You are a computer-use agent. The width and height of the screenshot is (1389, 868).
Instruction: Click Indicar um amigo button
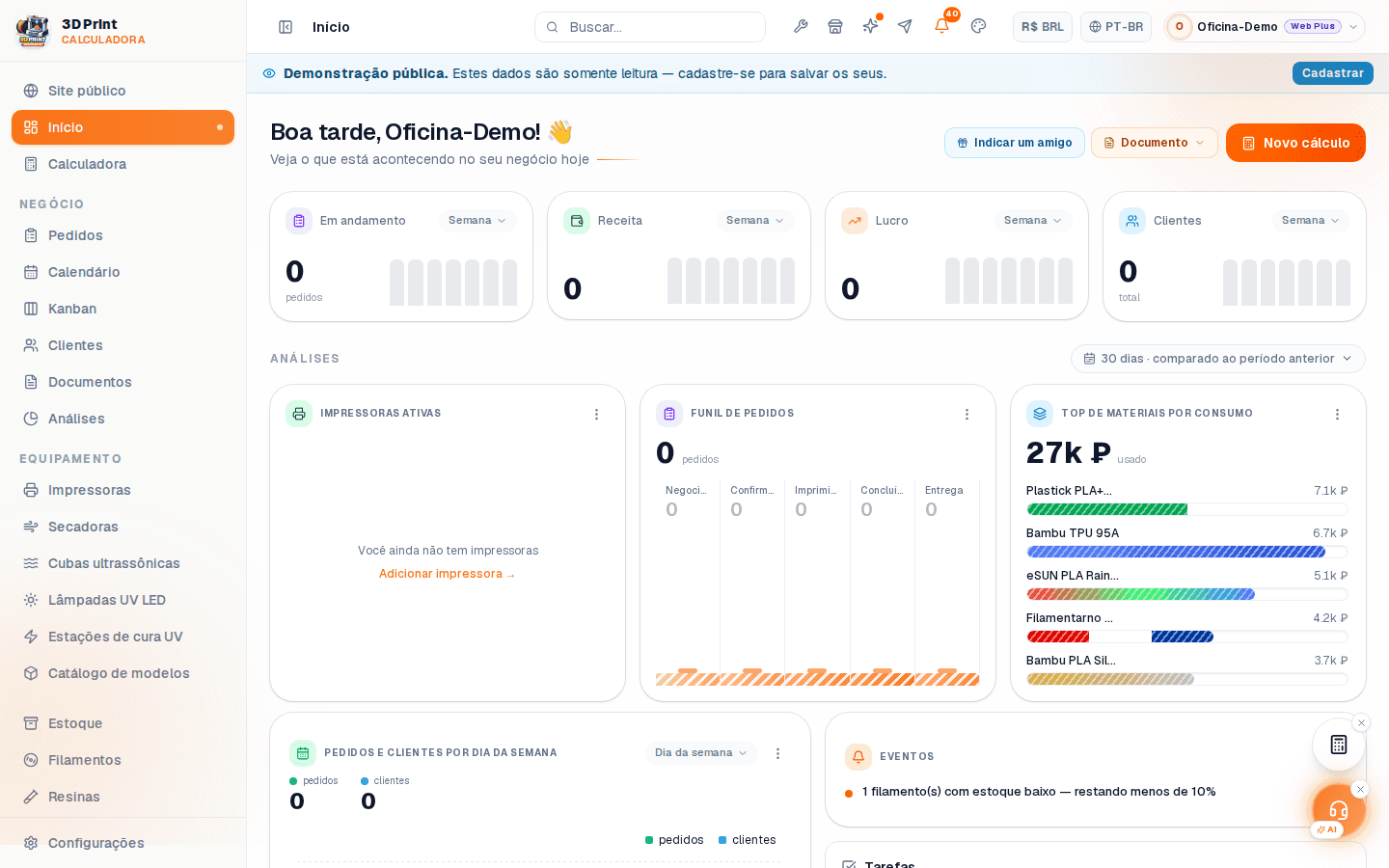pos(1015,143)
